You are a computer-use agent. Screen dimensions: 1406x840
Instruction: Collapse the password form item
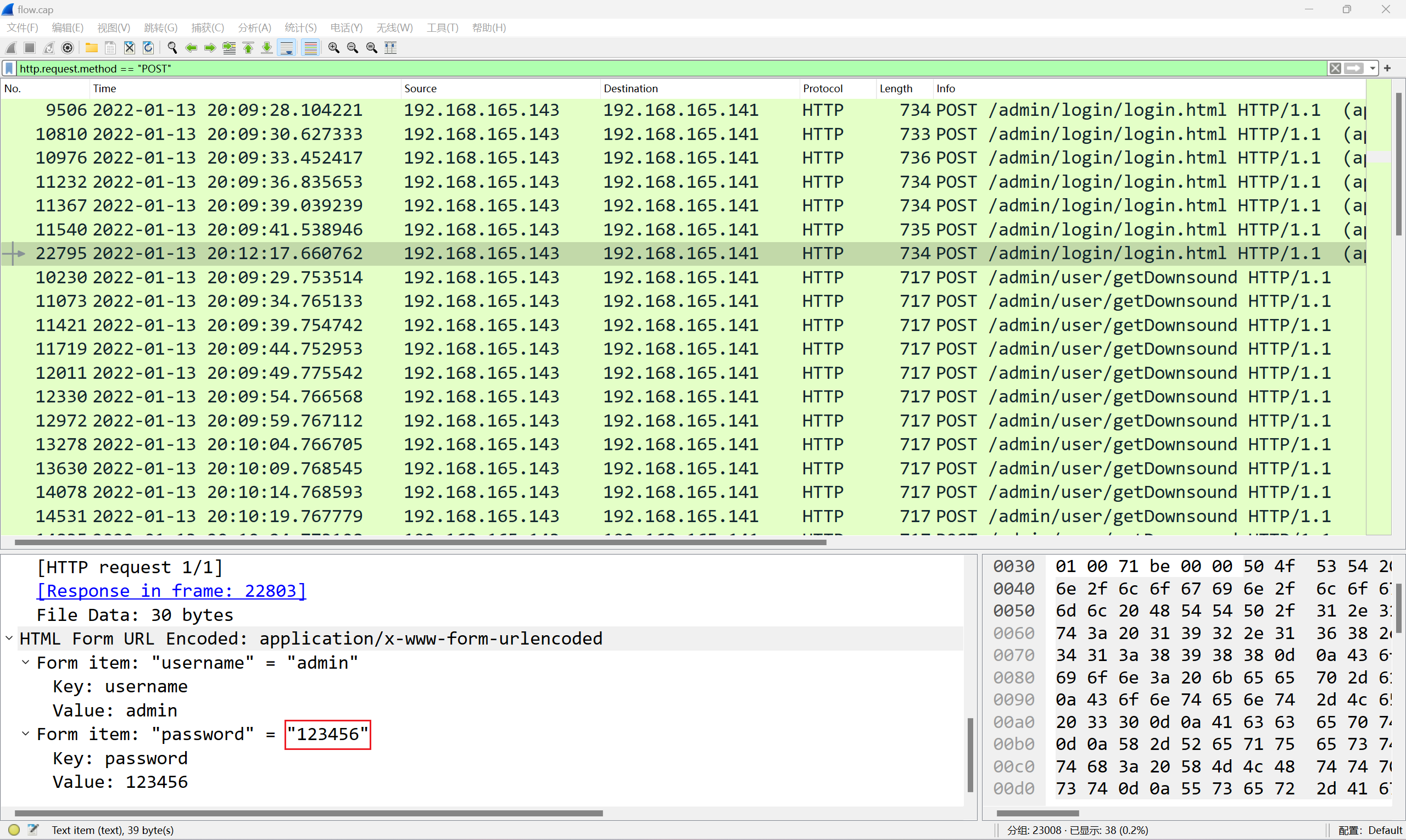(x=25, y=734)
